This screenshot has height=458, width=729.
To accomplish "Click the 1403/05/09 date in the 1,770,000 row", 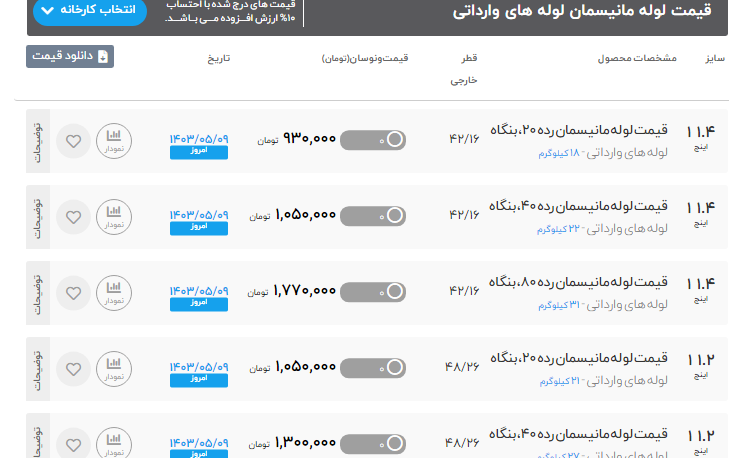I will [x=199, y=287].
